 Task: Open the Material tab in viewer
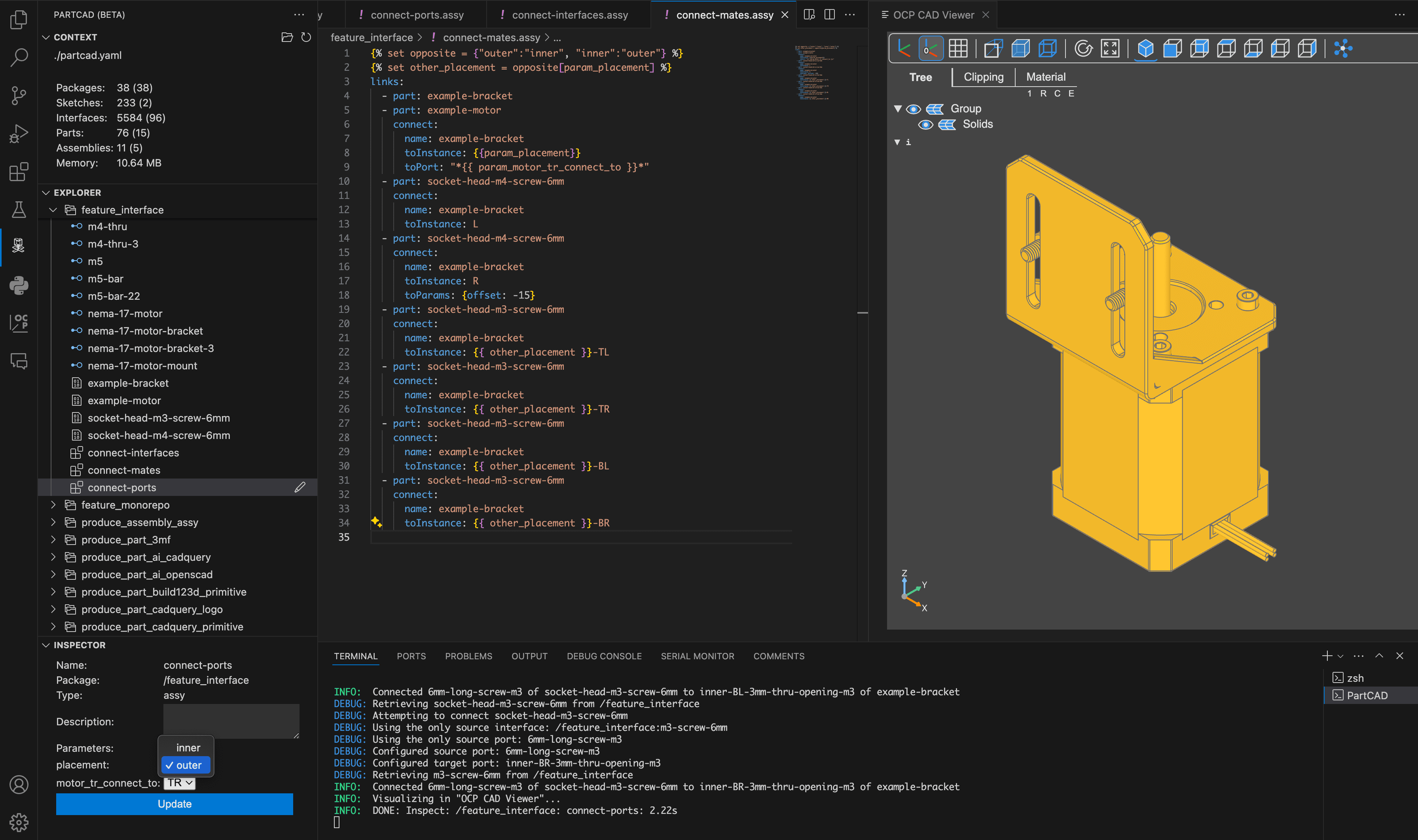coord(1045,78)
